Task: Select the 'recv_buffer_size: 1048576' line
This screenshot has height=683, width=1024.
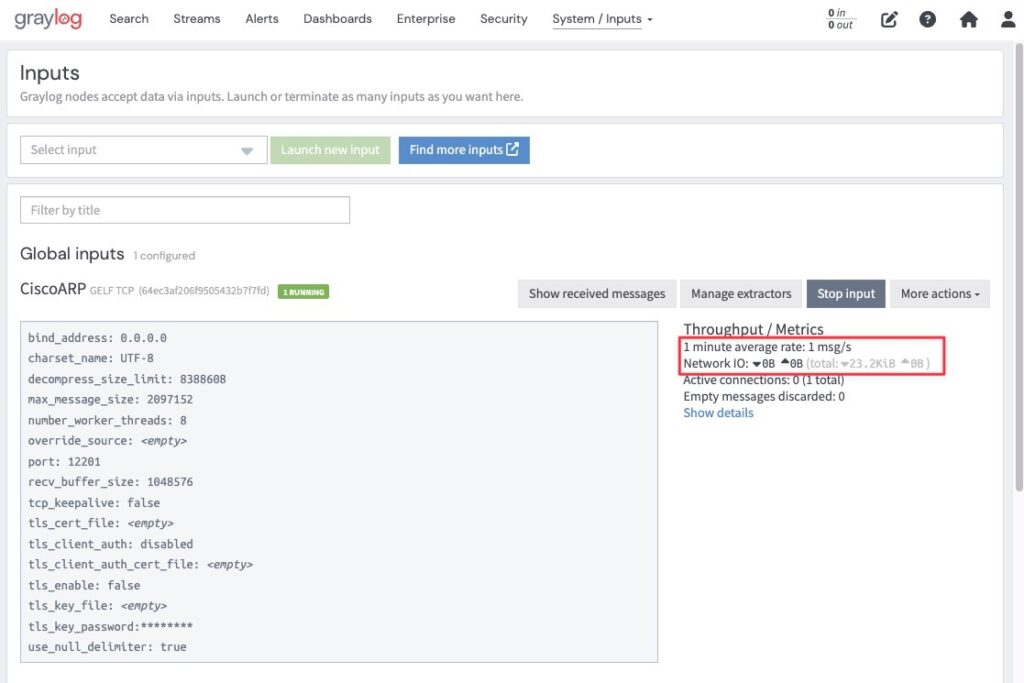Action: pos(110,482)
